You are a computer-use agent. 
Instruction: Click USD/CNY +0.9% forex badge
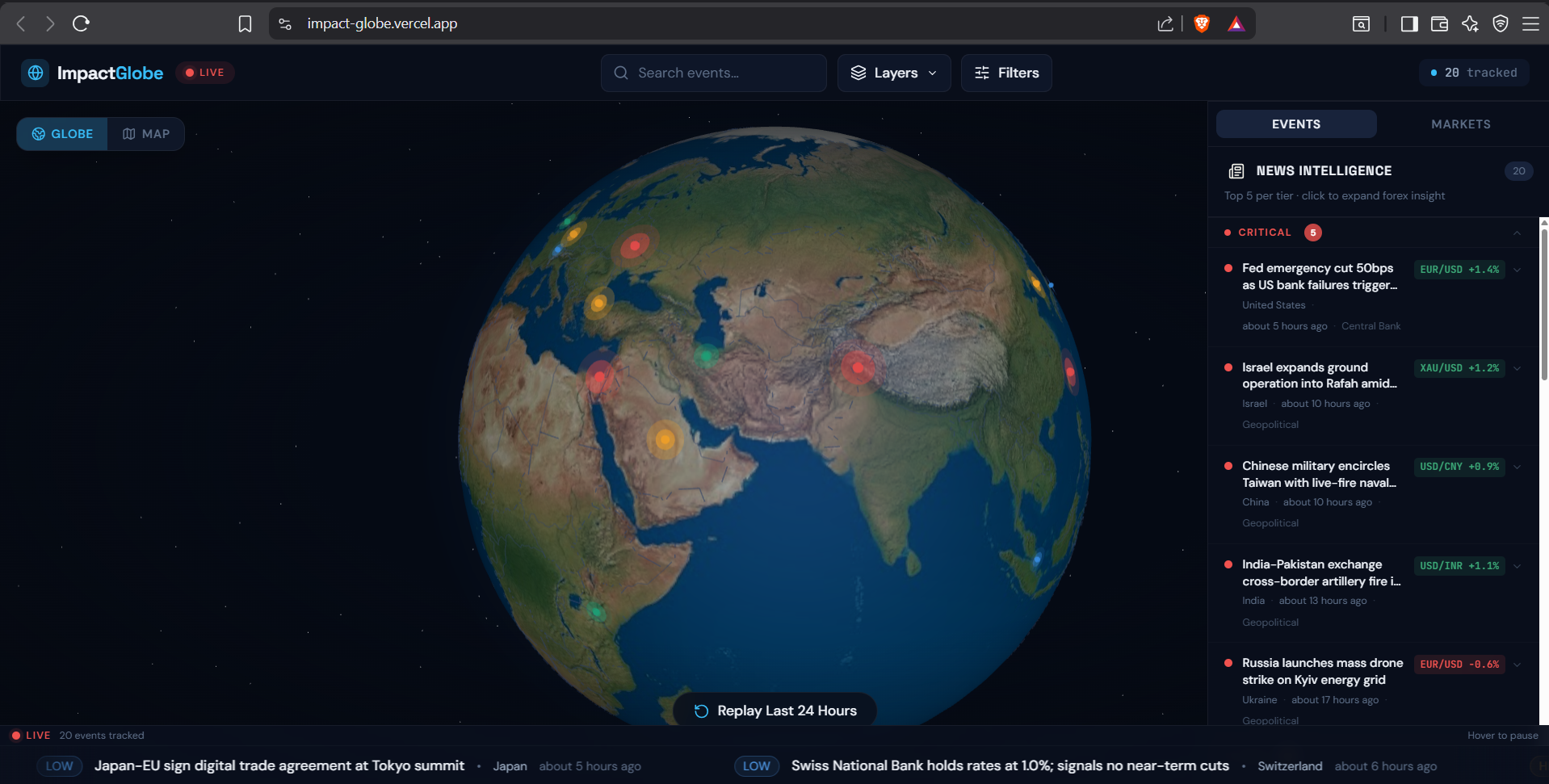(x=1459, y=467)
